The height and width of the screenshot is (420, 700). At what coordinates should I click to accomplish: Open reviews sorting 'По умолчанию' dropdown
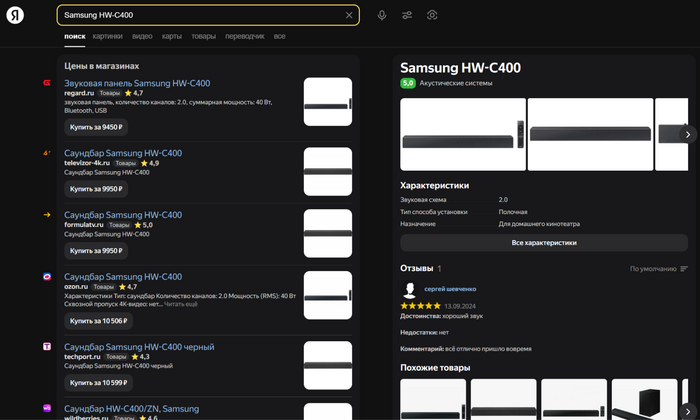[658, 269]
